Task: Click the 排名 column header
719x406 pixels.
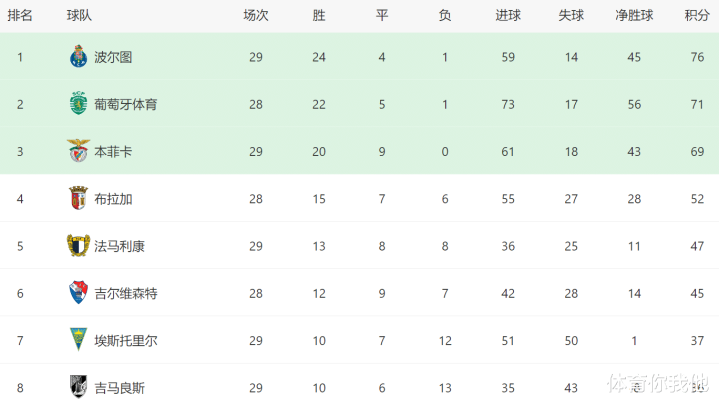Action: (20, 15)
